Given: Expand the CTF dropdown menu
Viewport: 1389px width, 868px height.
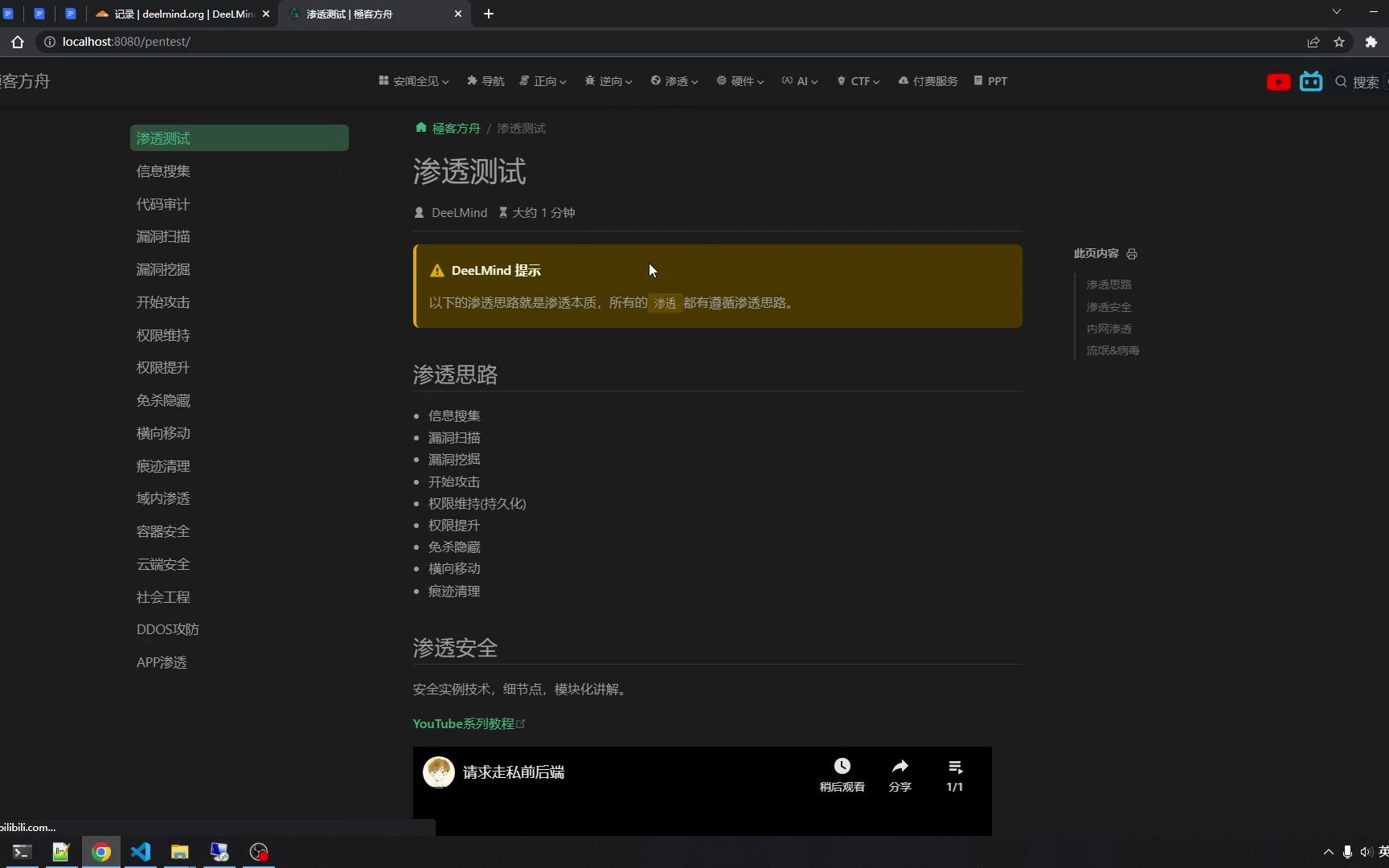Looking at the screenshot, I should point(858,81).
